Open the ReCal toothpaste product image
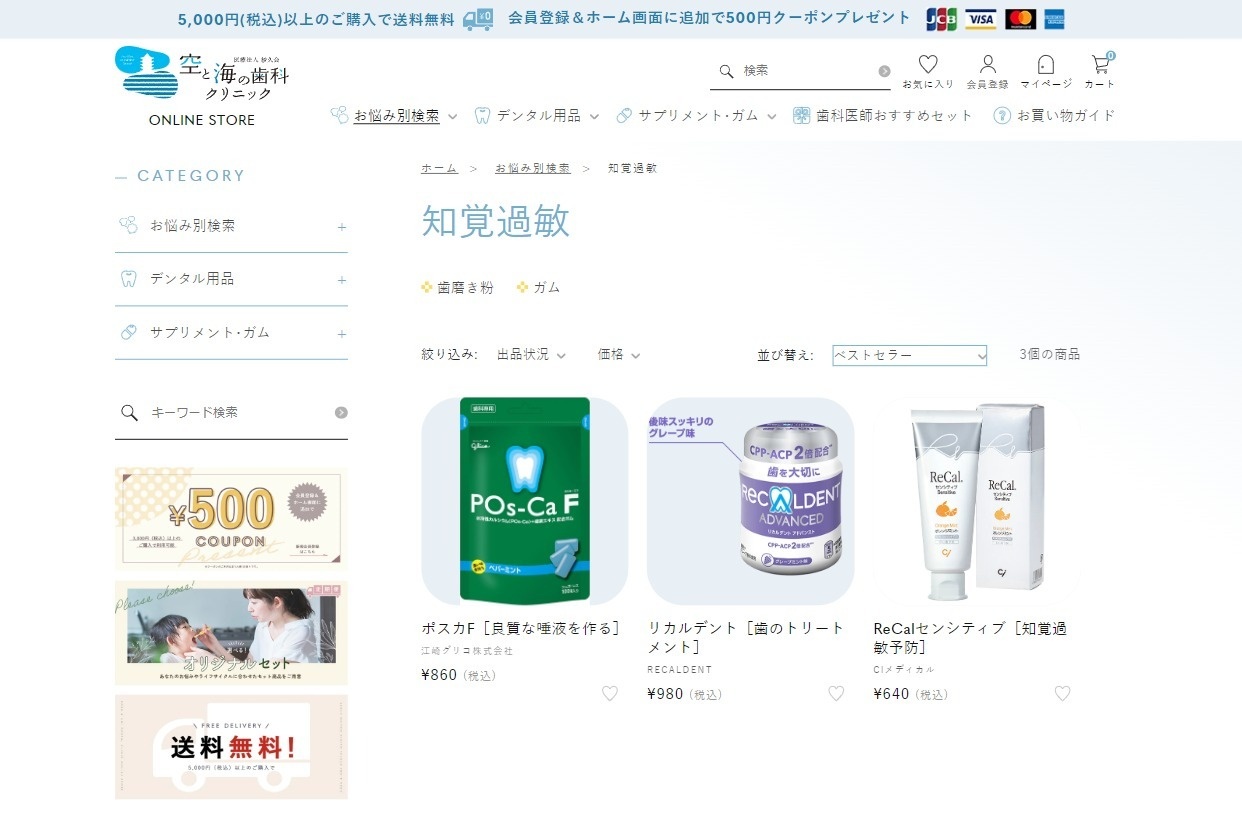Image resolution: width=1242 pixels, height=828 pixels. tap(977, 501)
